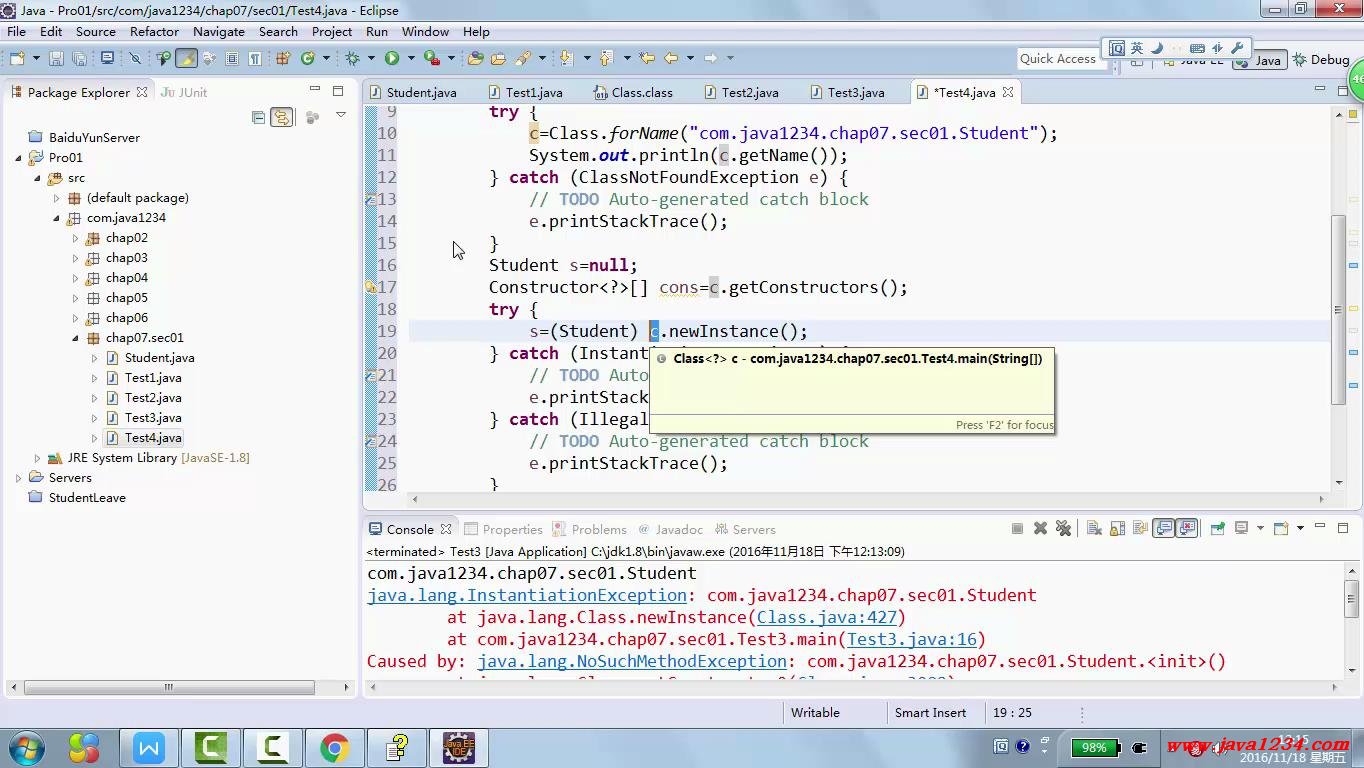Navigate Back with the yellow arrow
Screen dimensions: 1364x768
tap(671, 58)
